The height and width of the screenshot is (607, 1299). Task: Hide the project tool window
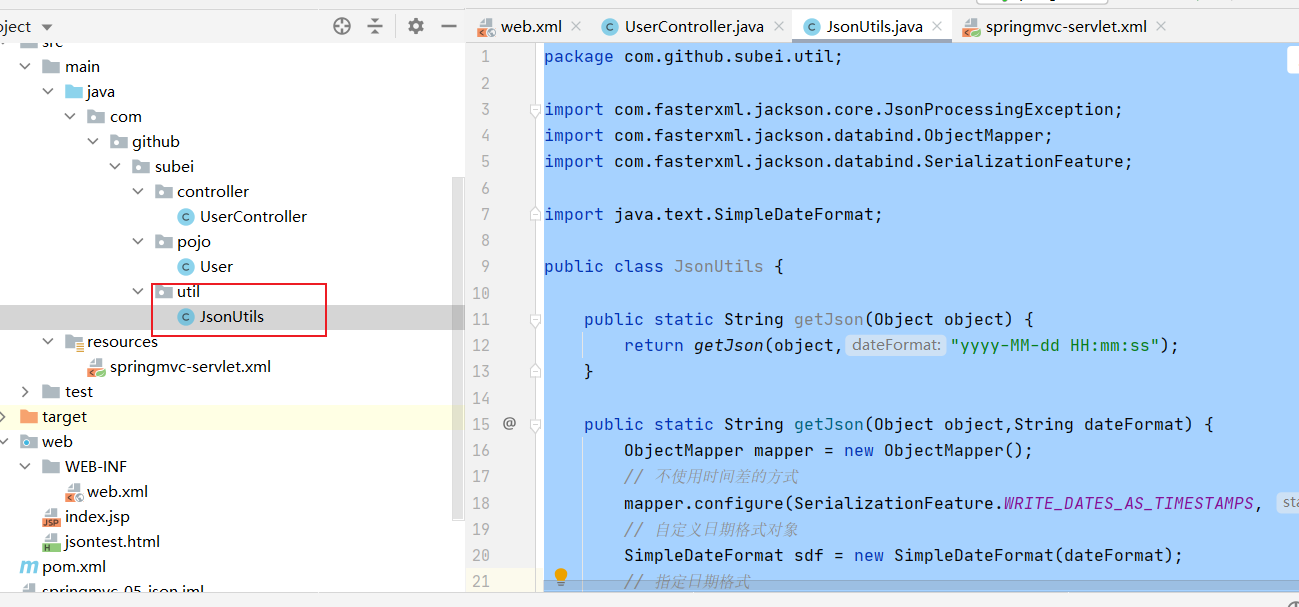click(x=449, y=26)
